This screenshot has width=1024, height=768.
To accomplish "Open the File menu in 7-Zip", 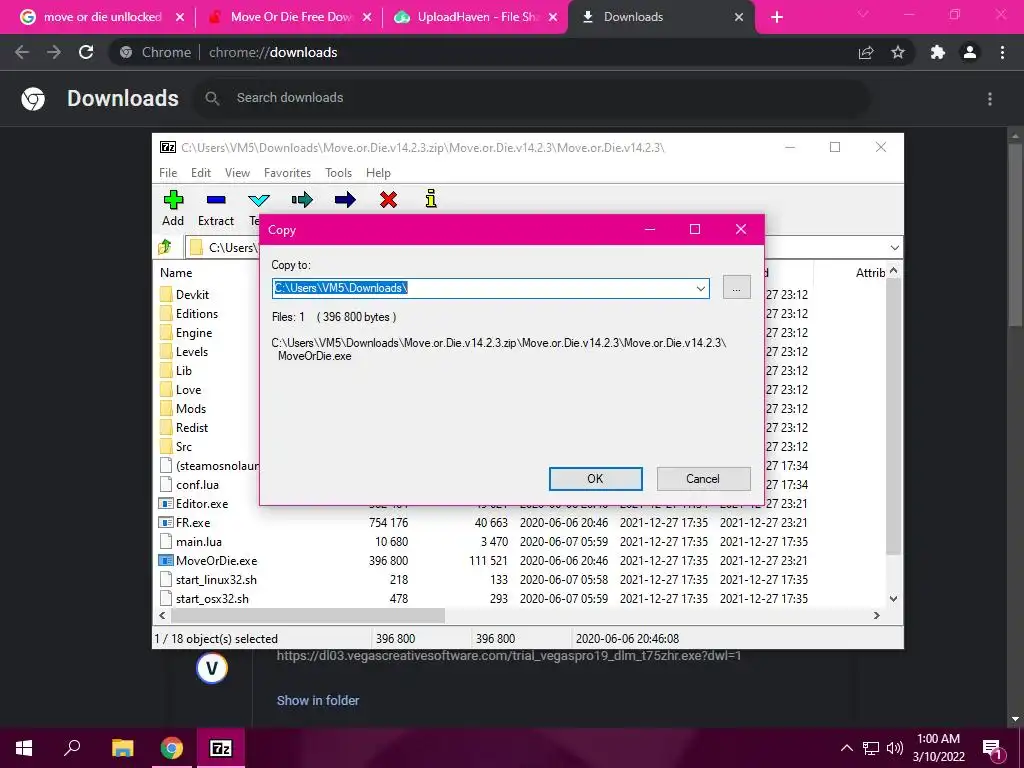I will (x=168, y=172).
